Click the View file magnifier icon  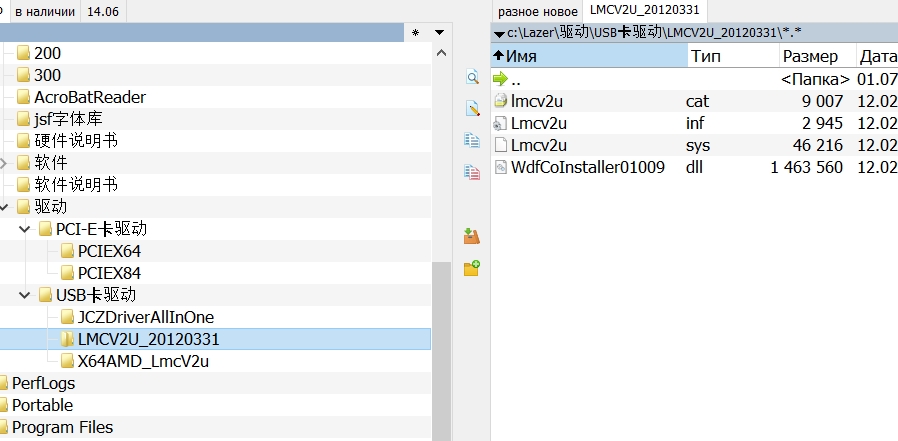(x=472, y=77)
